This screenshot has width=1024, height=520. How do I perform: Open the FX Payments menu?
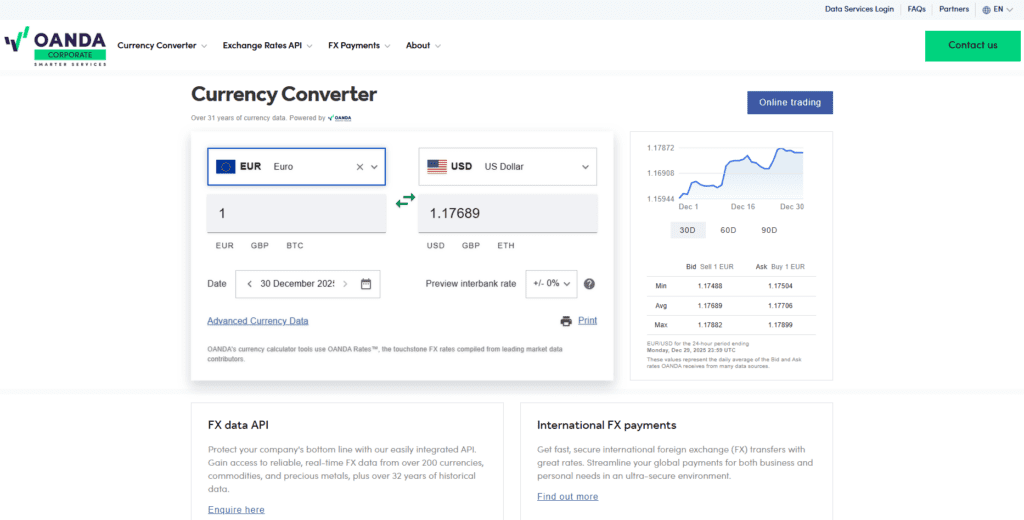(359, 45)
